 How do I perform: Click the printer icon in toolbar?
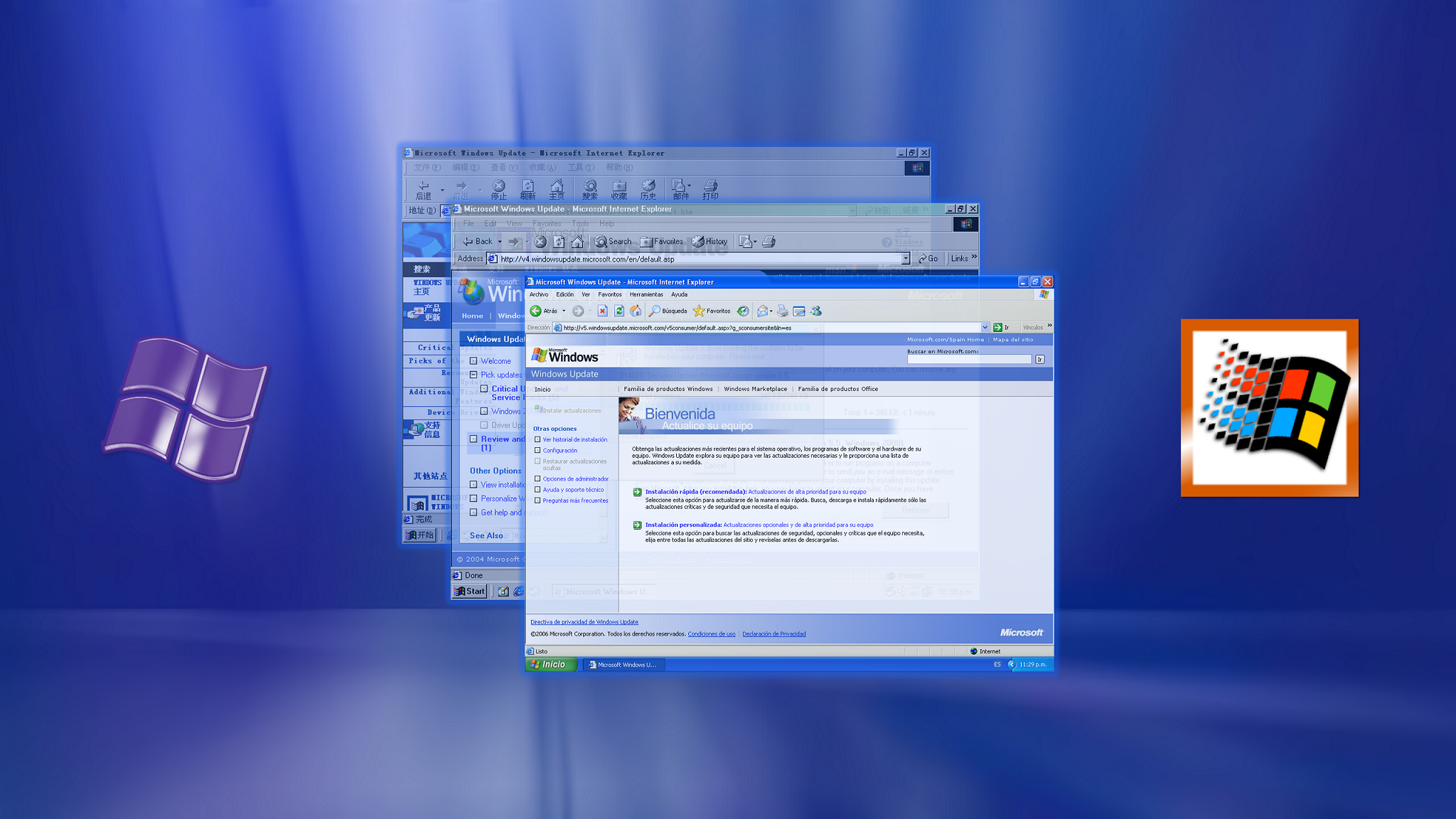click(782, 311)
